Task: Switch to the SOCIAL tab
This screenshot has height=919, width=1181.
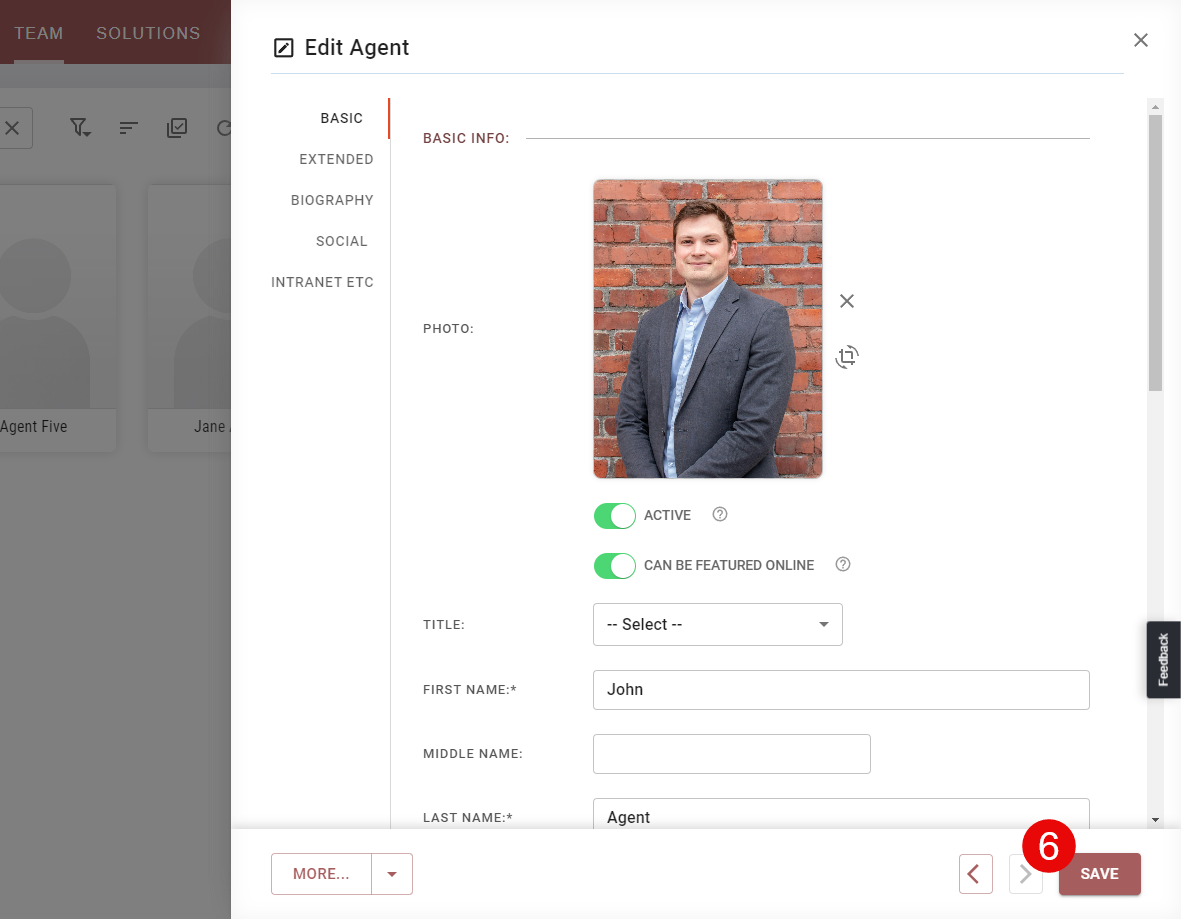Action: click(341, 241)
